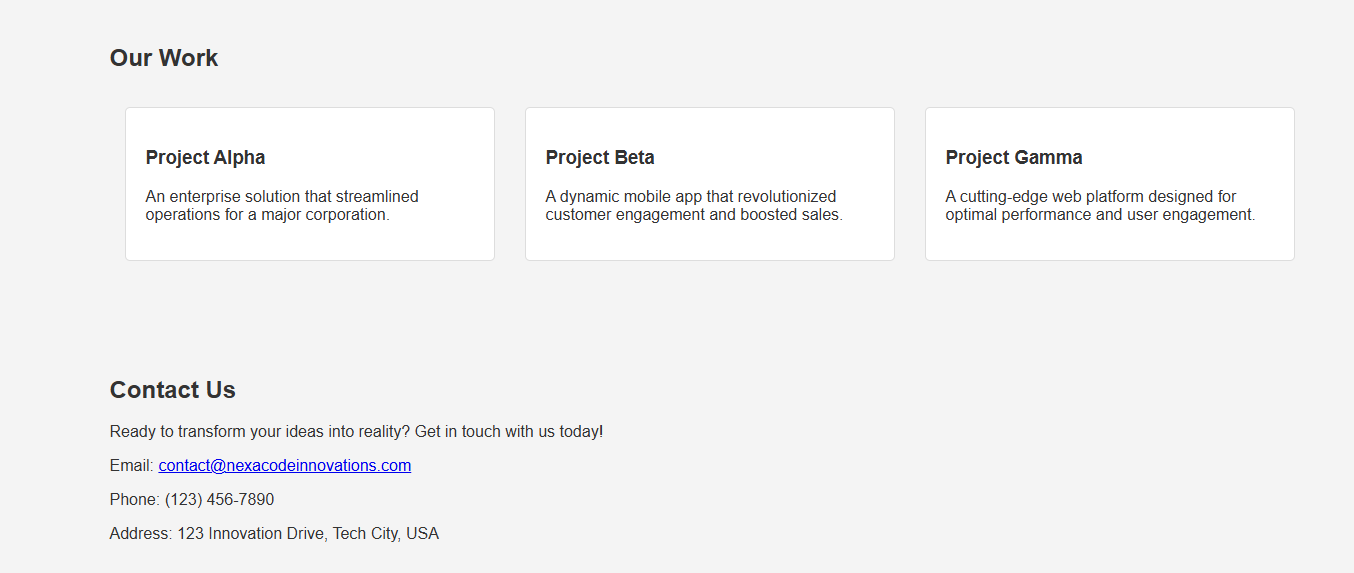Click the Project Gamma web platform description

click(1099, 205)
